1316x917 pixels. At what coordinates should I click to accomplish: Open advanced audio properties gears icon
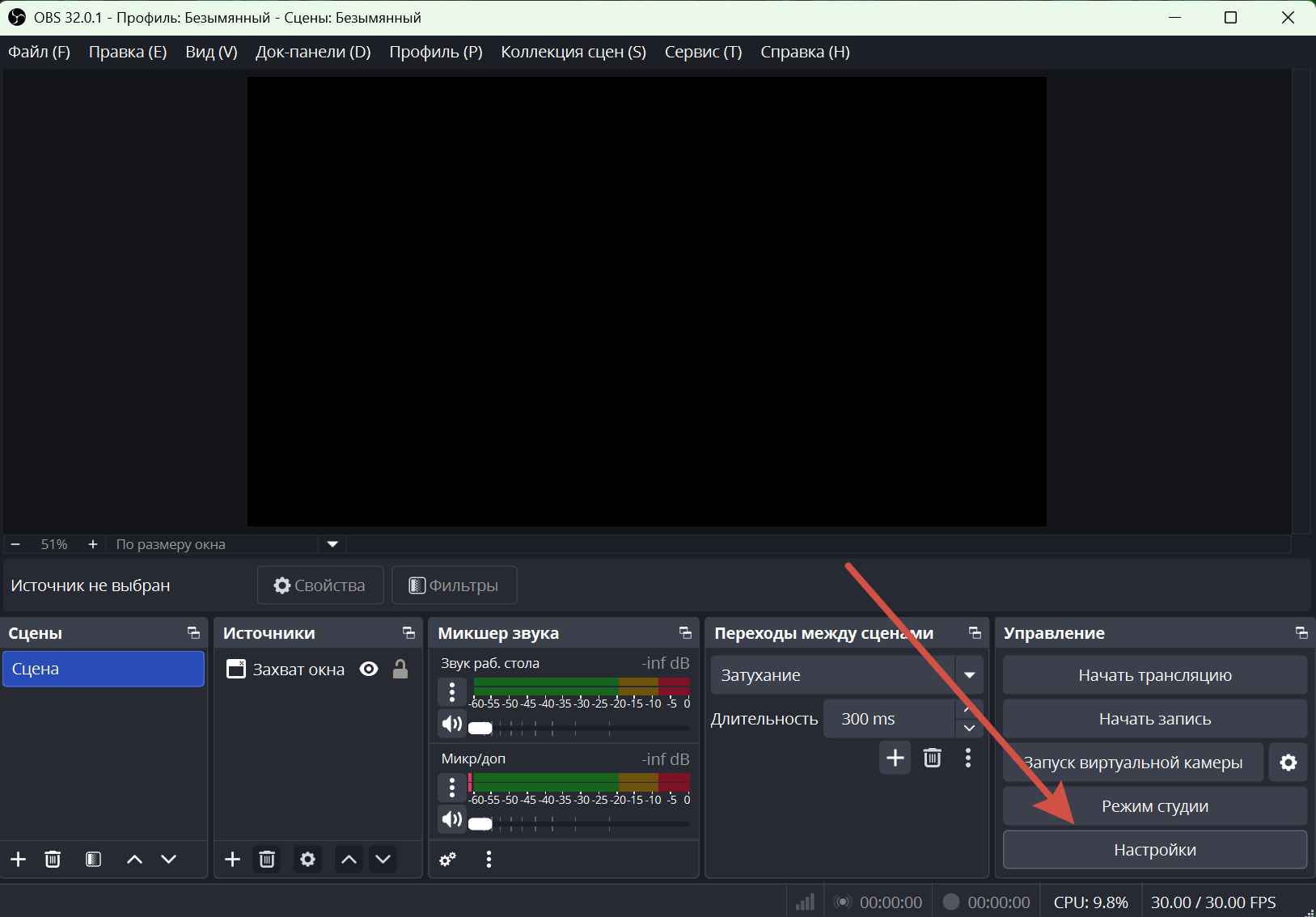[x=447, y=859]
